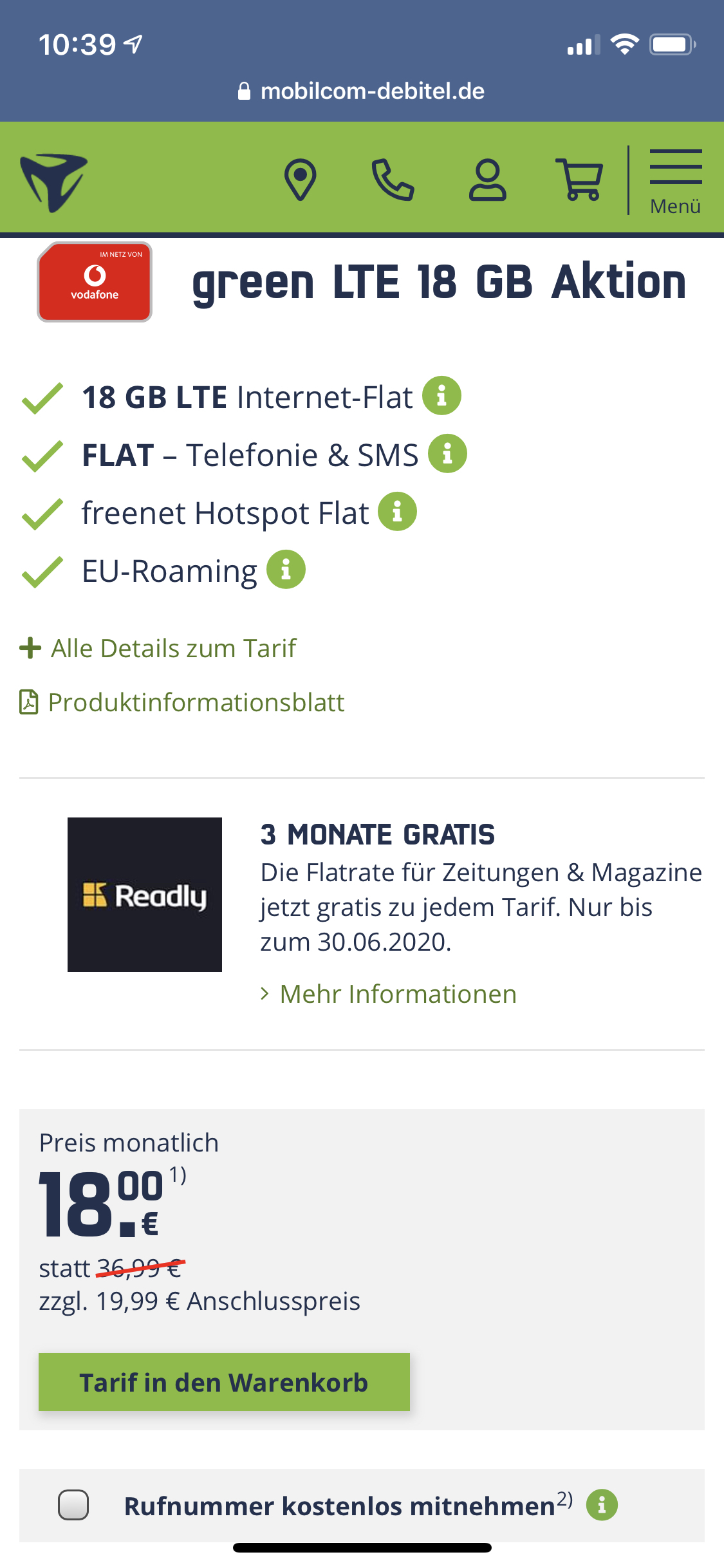
Task: Tap the Vodafone network badge image
Action: (x=95, y=282)
